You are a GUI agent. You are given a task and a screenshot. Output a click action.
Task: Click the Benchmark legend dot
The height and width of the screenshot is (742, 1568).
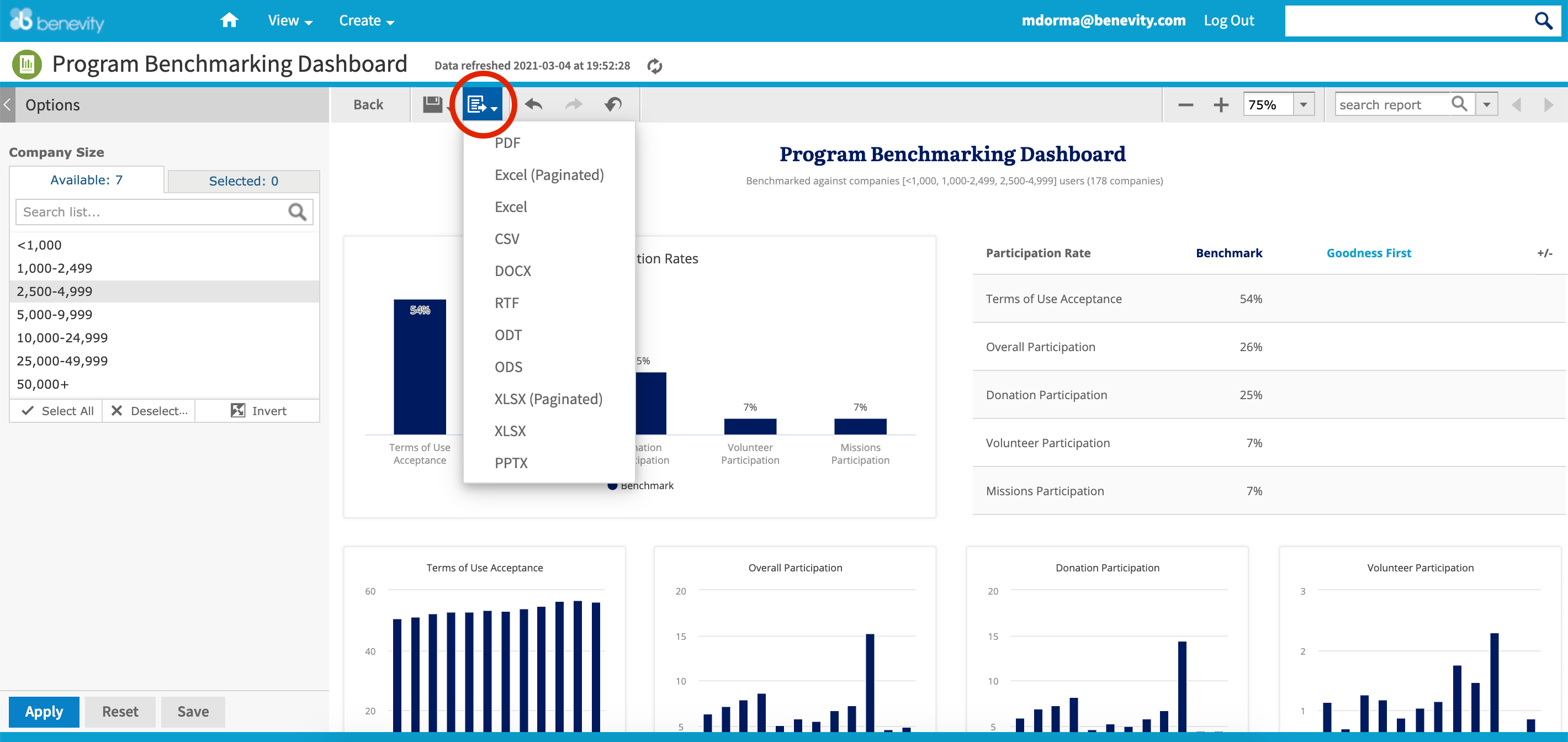click(612, 486)
